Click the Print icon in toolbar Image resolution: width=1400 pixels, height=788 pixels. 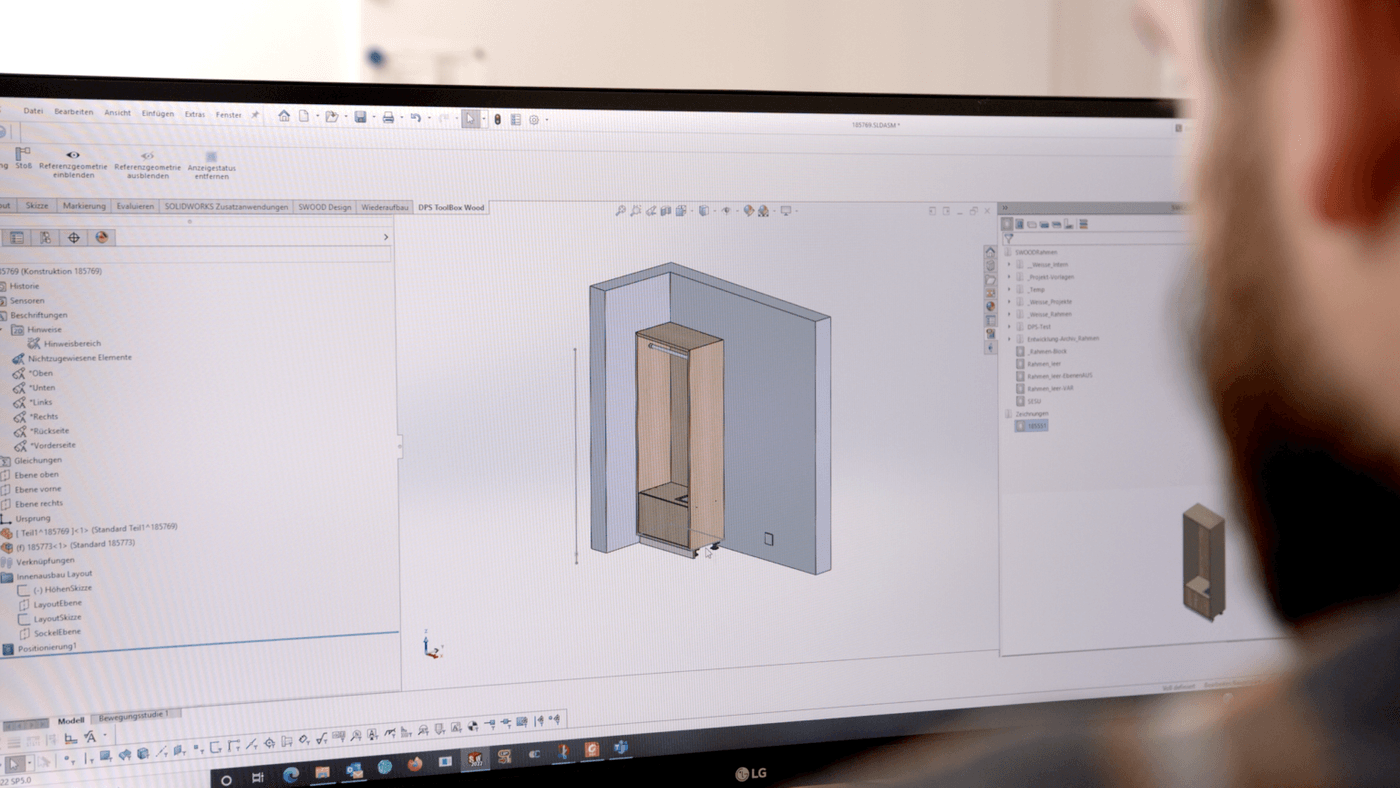click(x=388, y=118)
